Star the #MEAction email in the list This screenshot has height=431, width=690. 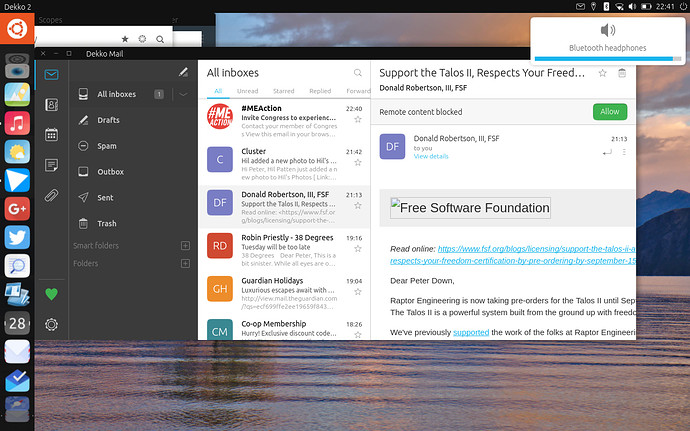click(358, 120)
